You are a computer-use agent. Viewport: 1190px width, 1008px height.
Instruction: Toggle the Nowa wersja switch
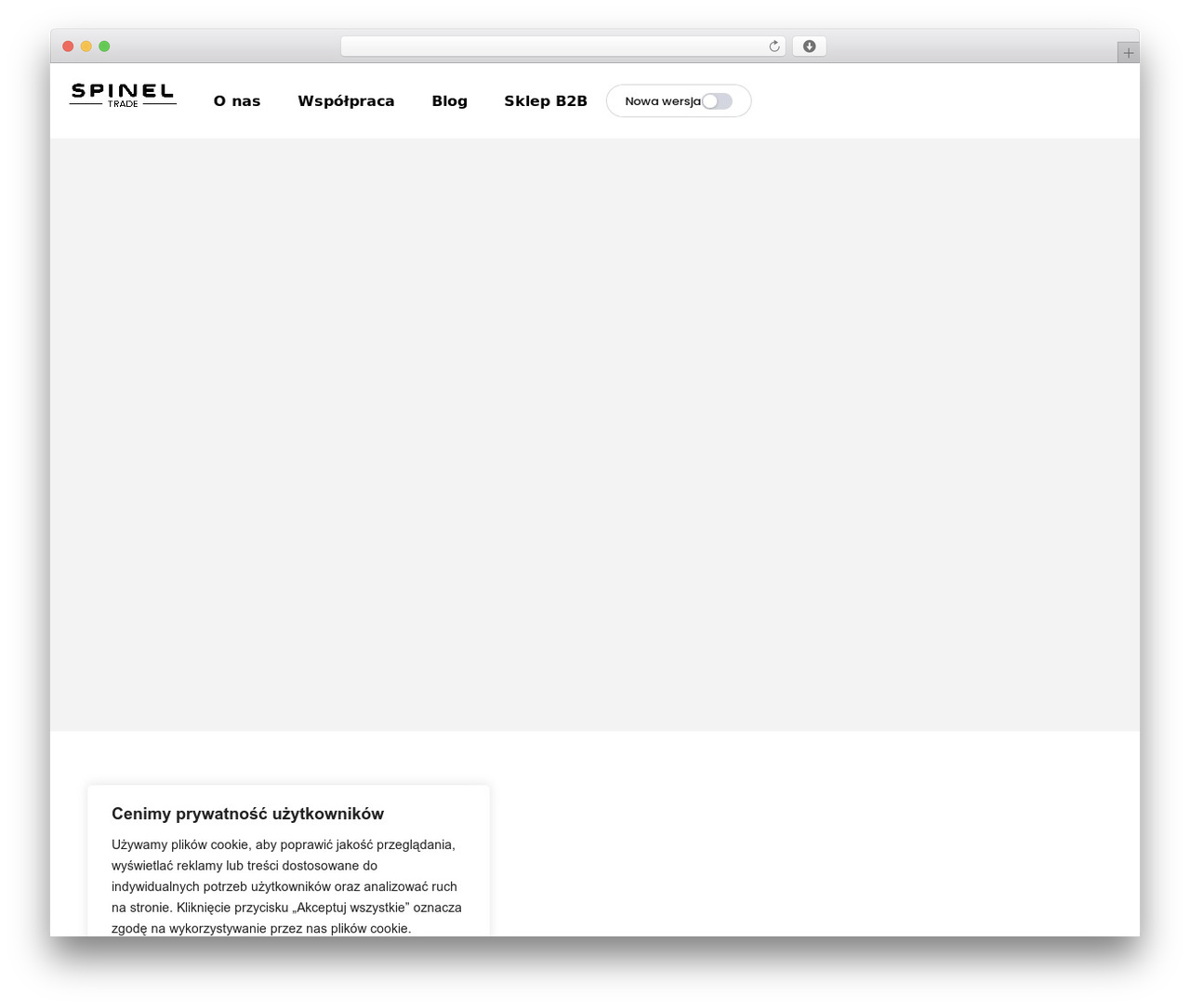717,101
